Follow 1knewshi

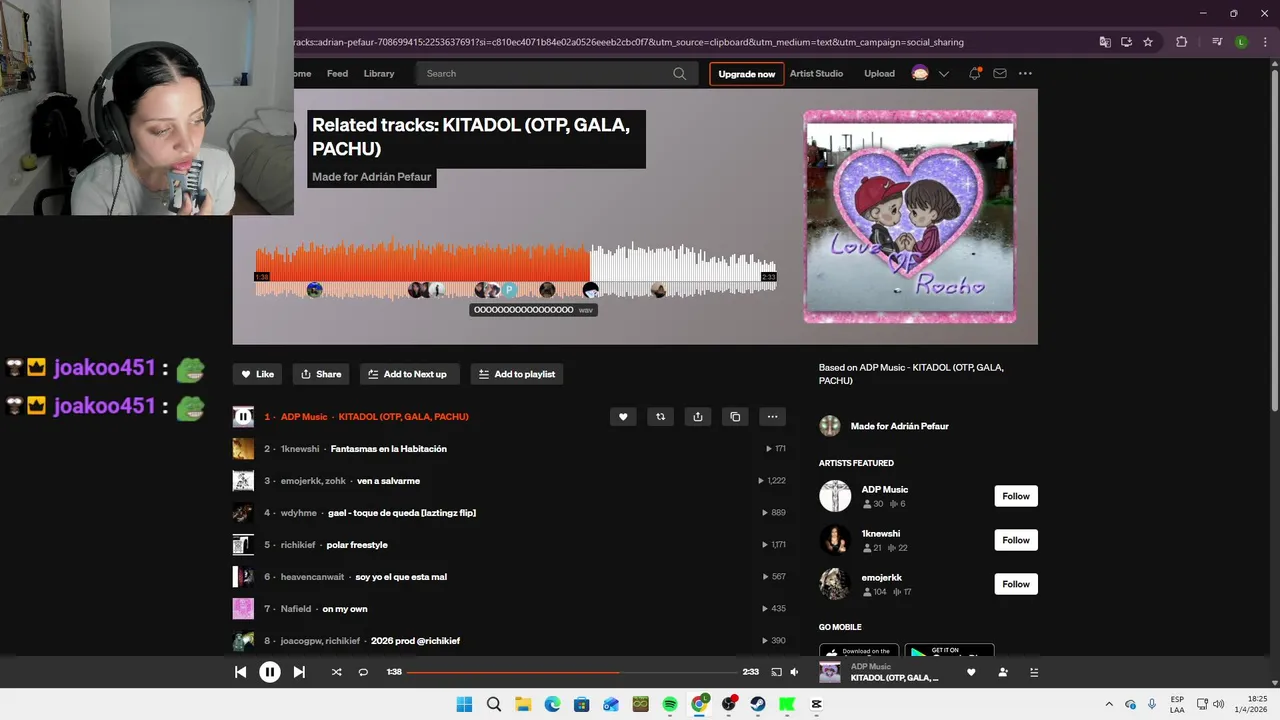click(x=1016, y=540)
